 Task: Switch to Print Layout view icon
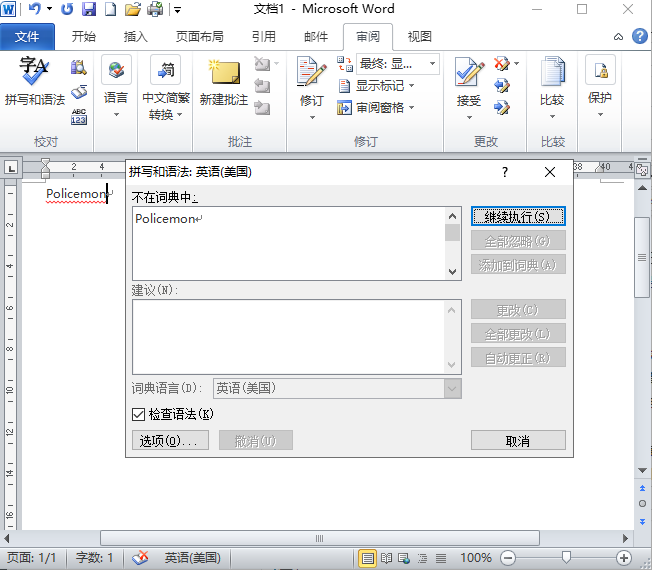(368, 558)
